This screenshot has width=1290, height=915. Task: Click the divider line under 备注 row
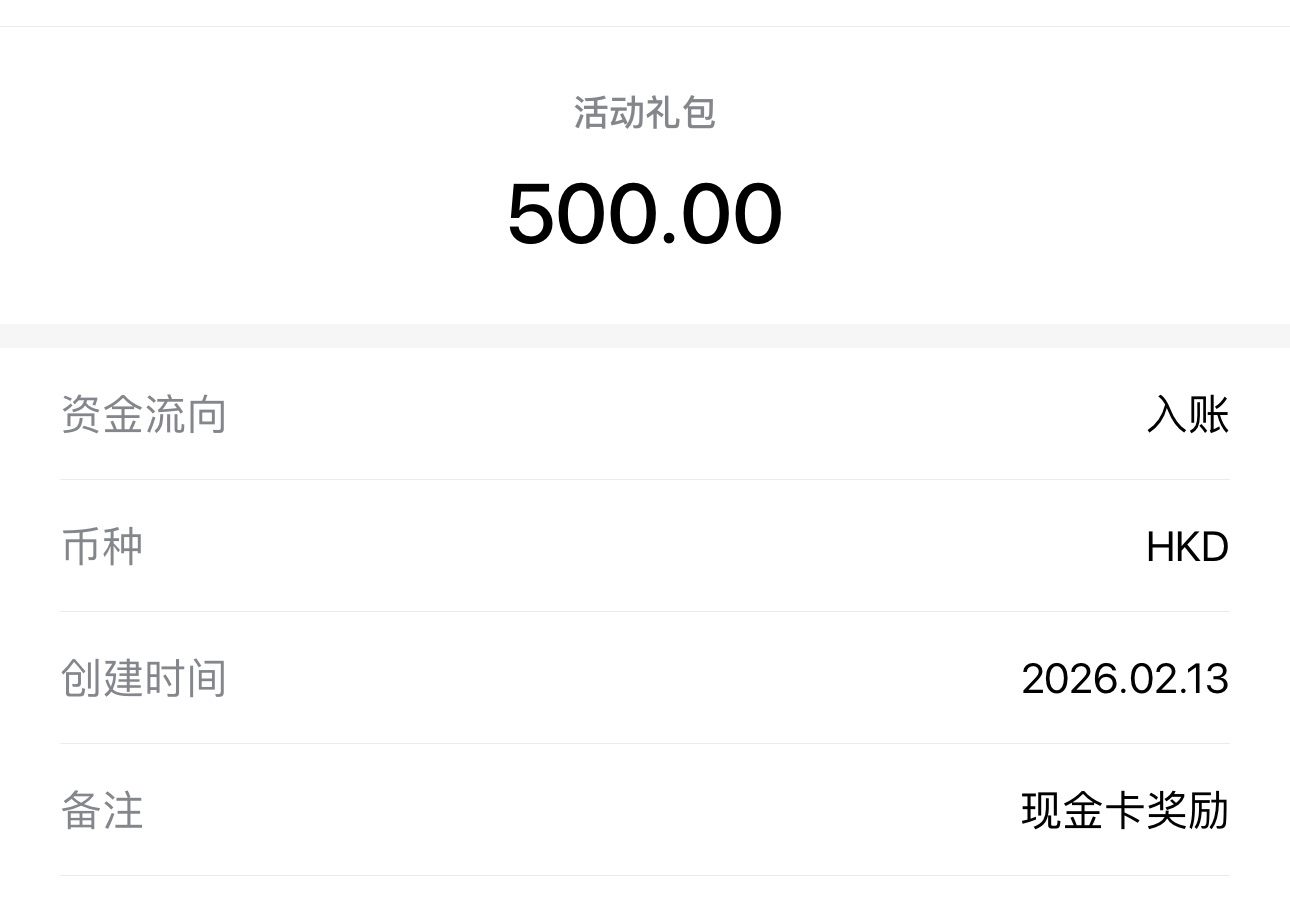tap(645, 875)
